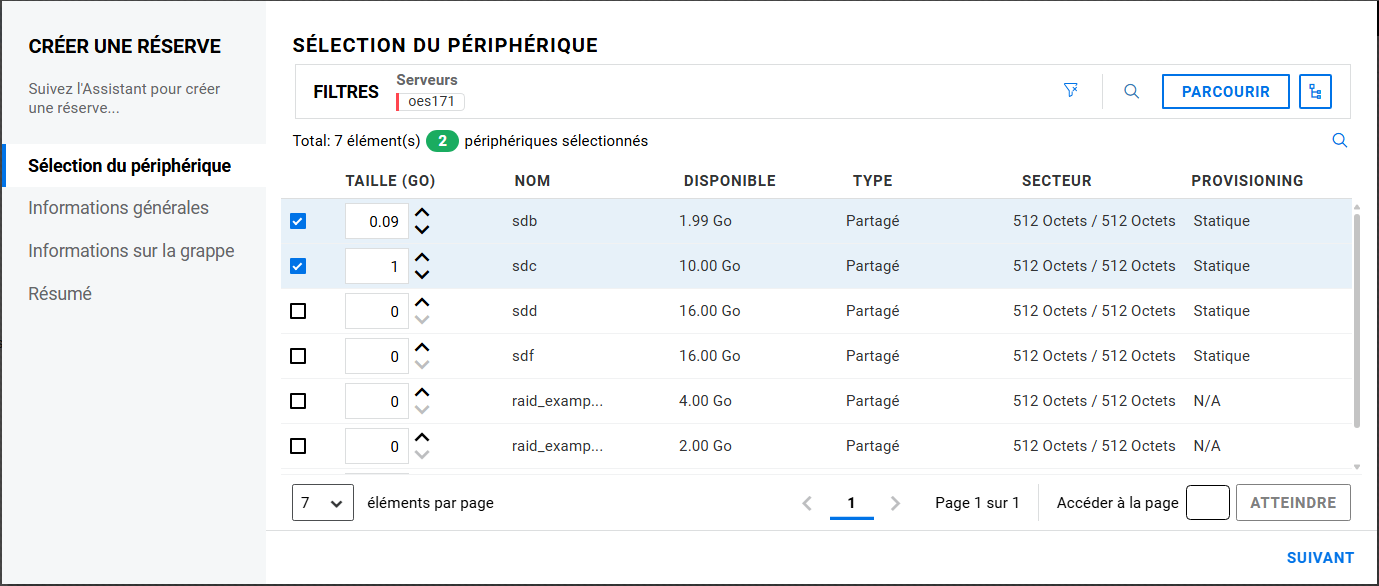Increase size for sdb with up arrow

tap(422, 212)
